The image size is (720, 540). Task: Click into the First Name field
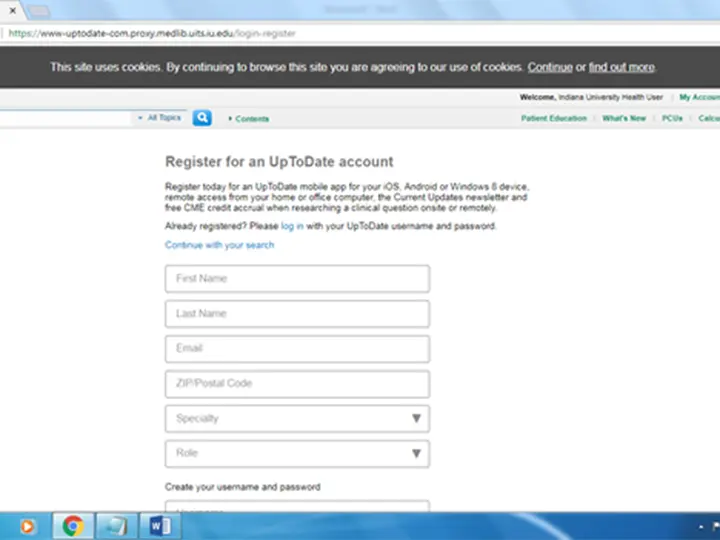point(297,278)
